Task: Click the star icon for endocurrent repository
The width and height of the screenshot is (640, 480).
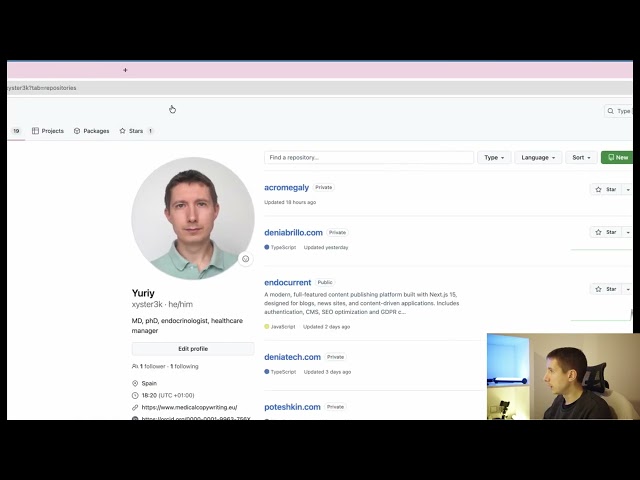Action: coord(598,289)
